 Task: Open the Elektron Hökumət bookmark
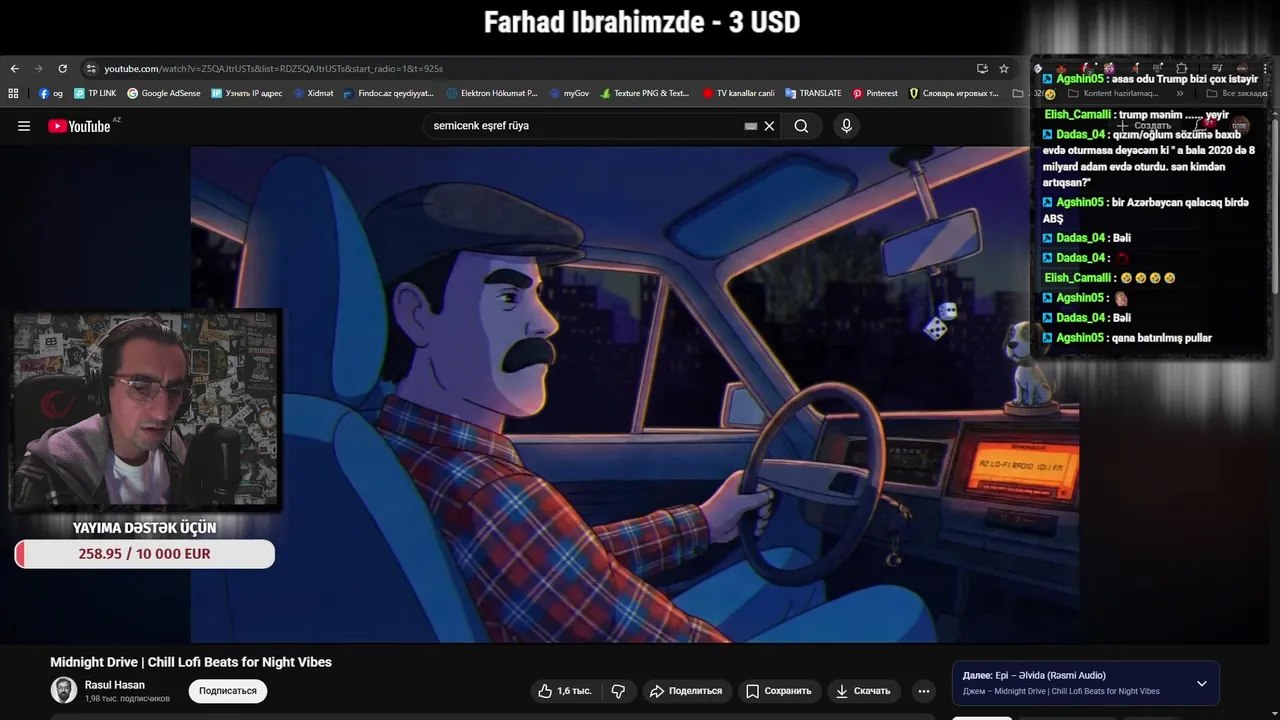tap(492, 93)
